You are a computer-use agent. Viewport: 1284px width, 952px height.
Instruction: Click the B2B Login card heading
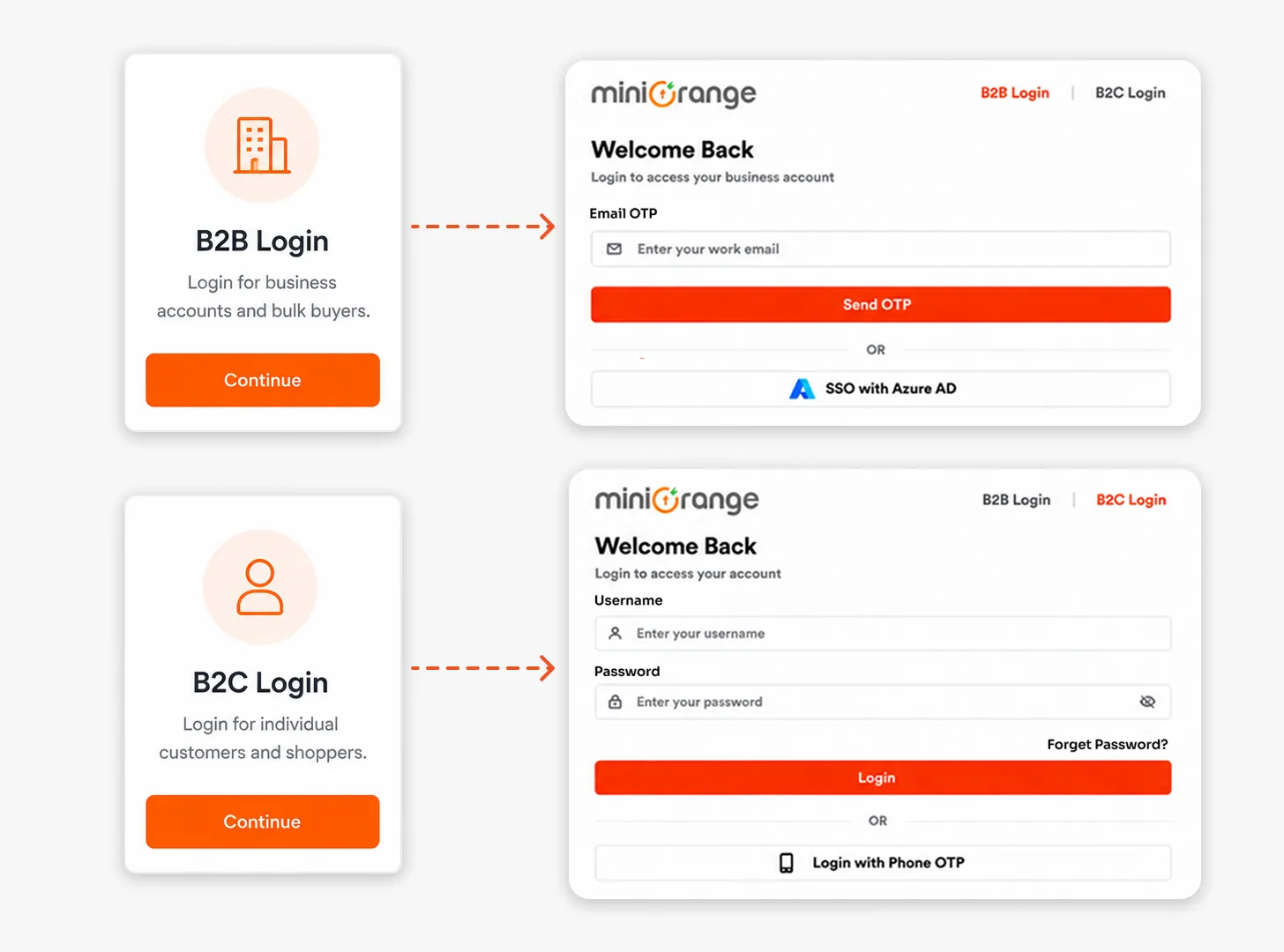pos(262,241)
